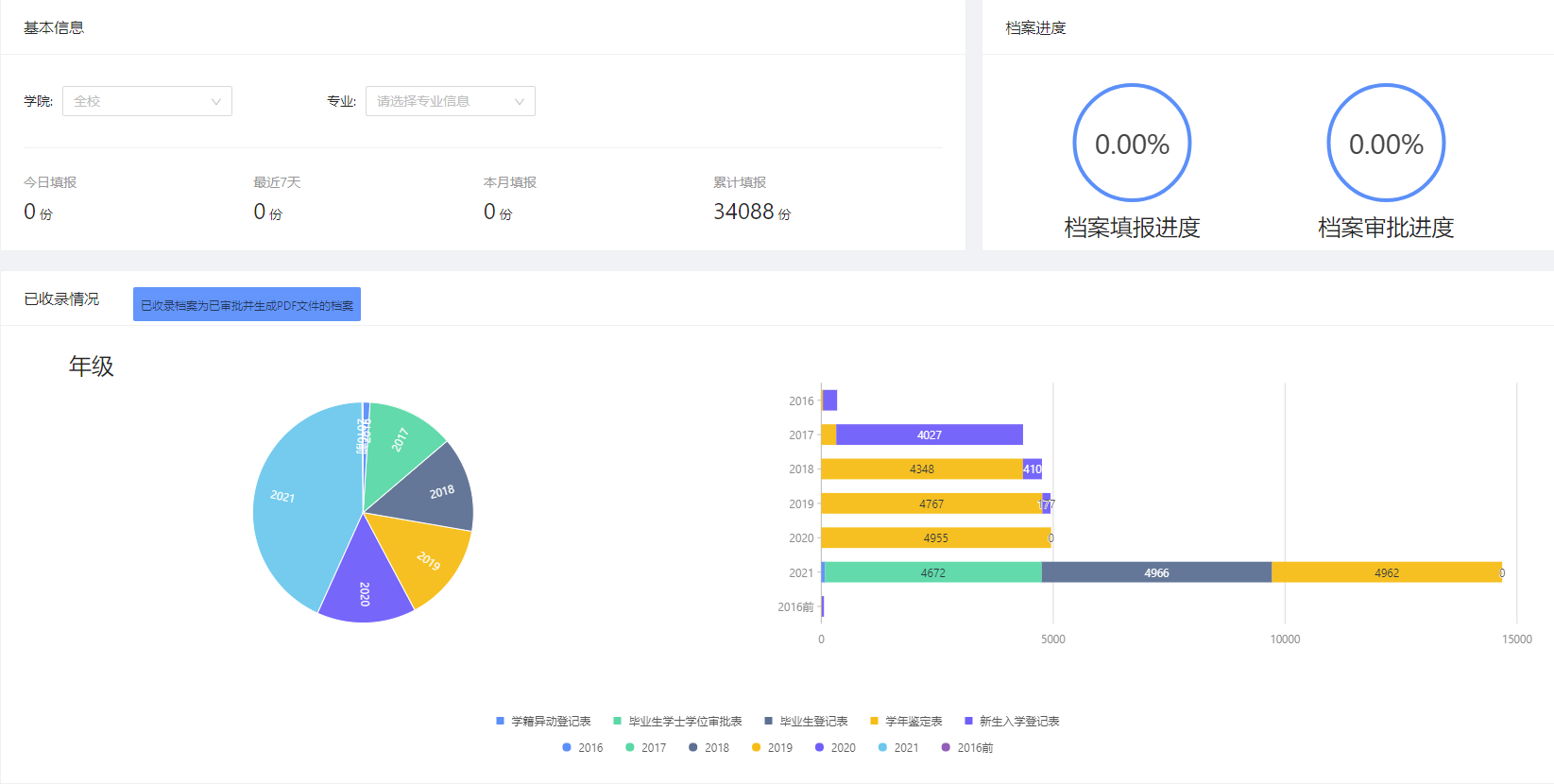Click the yellow 4348 bar segment for 2018
The height and width of the screenshot is (784, 1554).
tap(922, 469)
